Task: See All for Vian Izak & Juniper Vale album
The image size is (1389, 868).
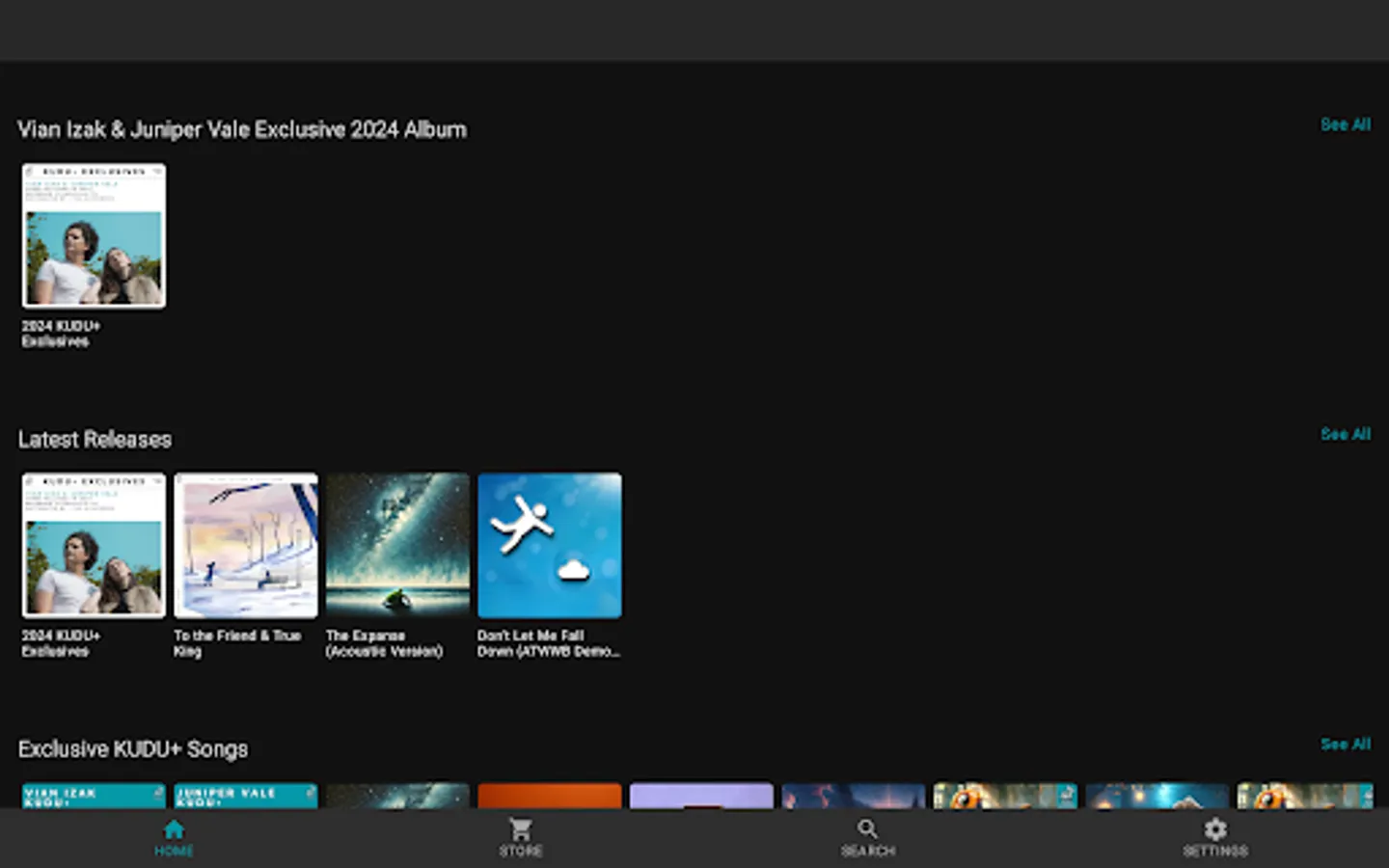Action: point(1346,124)
